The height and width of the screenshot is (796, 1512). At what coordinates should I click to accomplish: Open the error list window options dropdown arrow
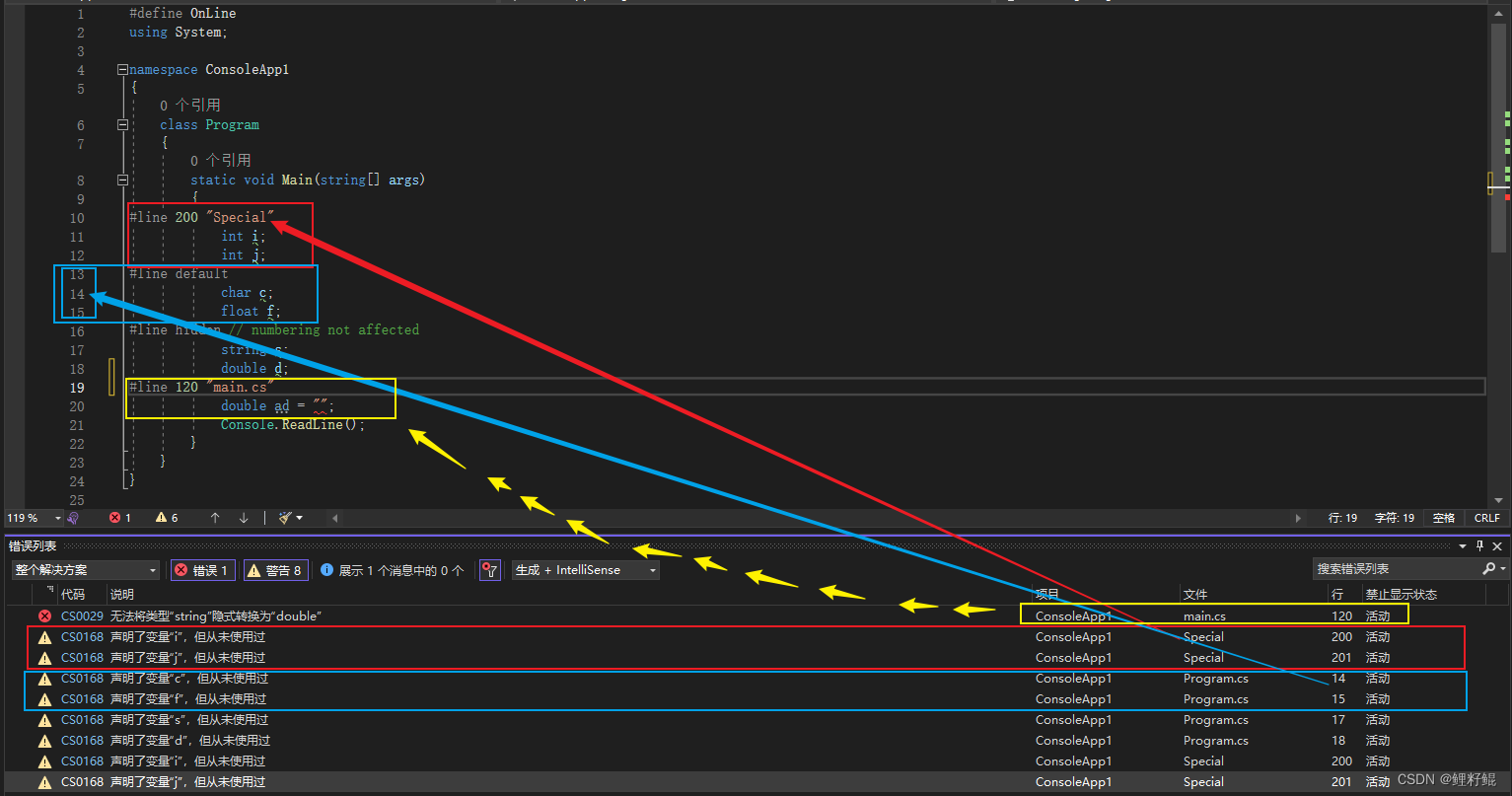(x=1463, y=545)
